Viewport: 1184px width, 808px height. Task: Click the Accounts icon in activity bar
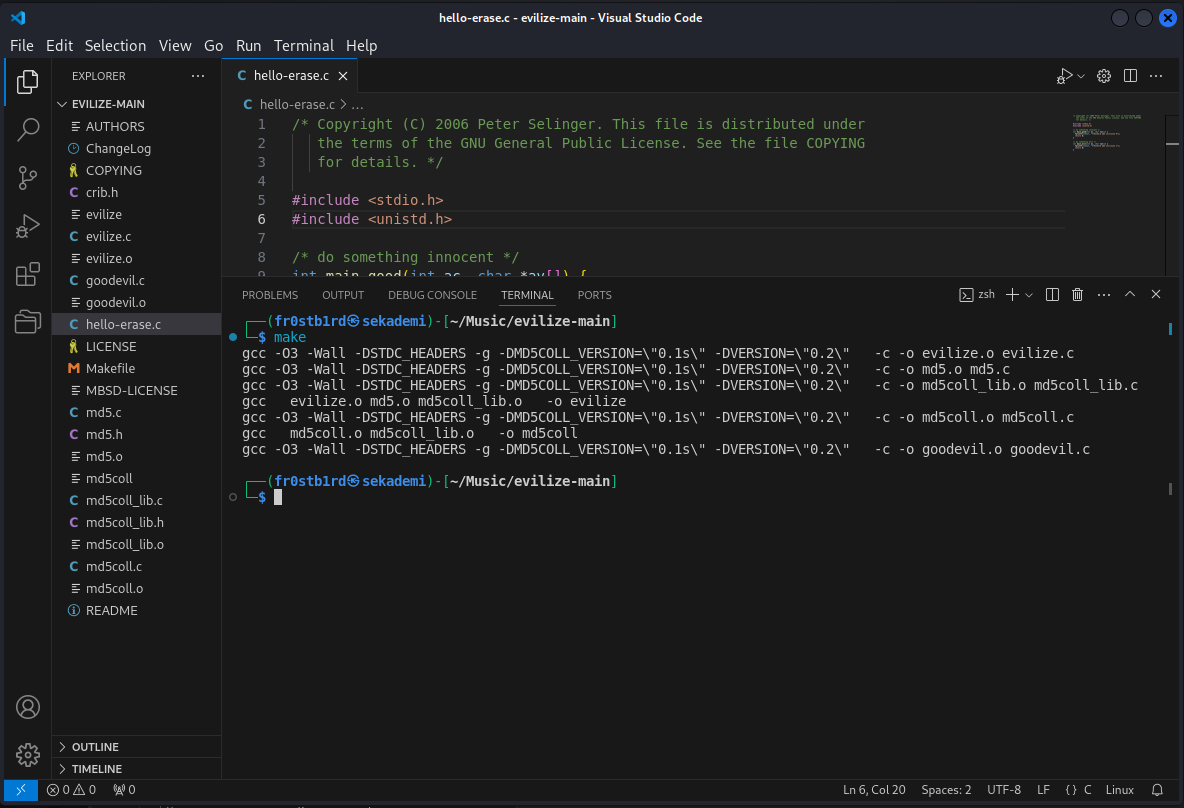click(28, 707)
